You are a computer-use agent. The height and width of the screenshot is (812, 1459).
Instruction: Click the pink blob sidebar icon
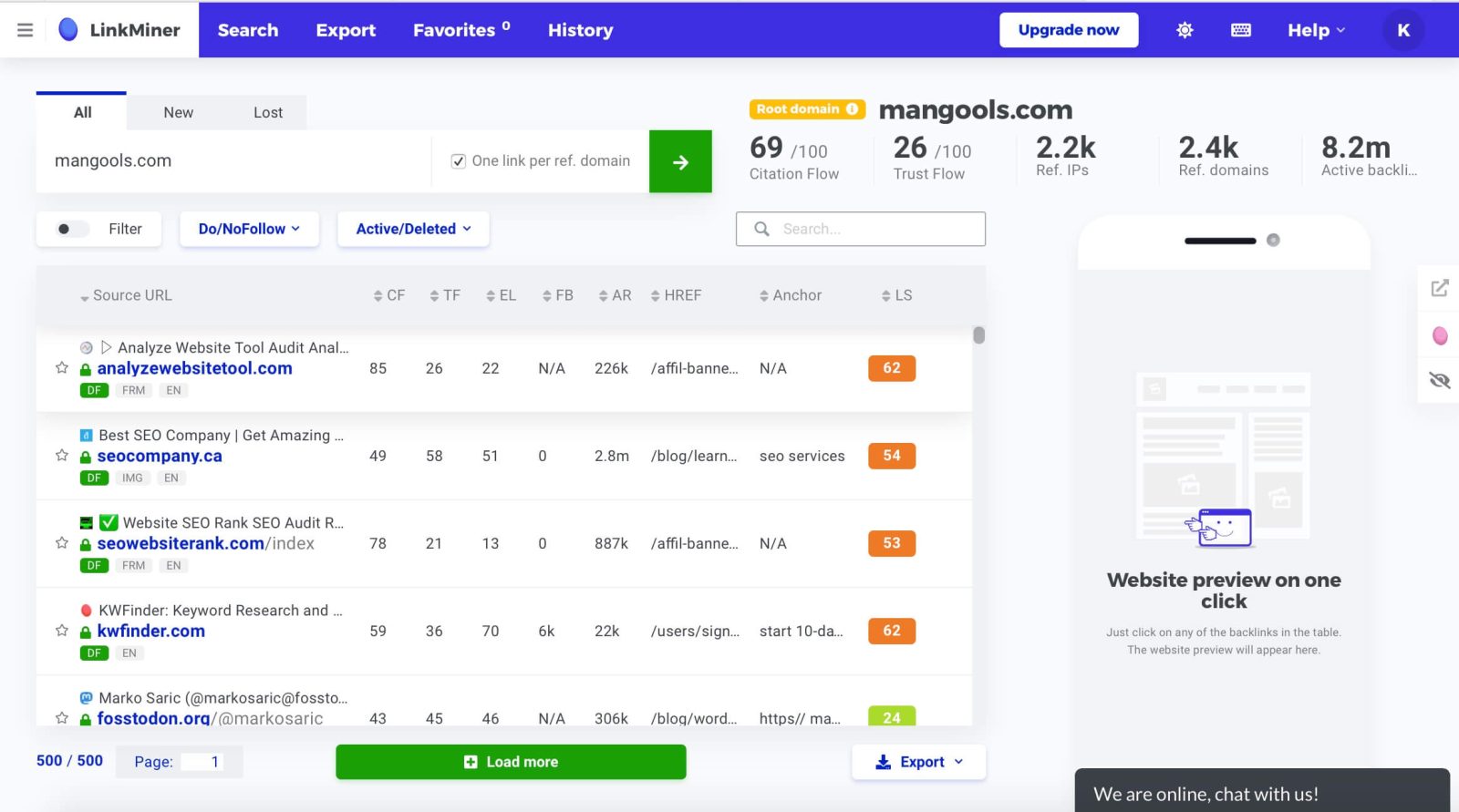(1440, 335)
